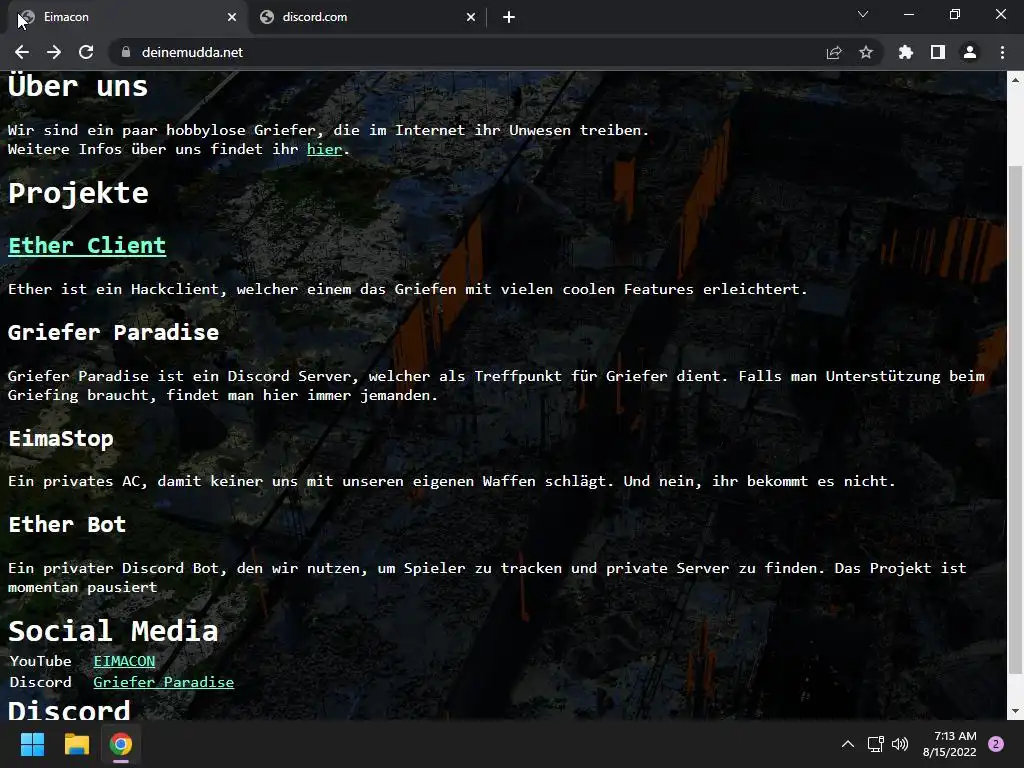1024x768 pixels.
Task: Bookmark this tab with the star
Action: pos(866,52)
